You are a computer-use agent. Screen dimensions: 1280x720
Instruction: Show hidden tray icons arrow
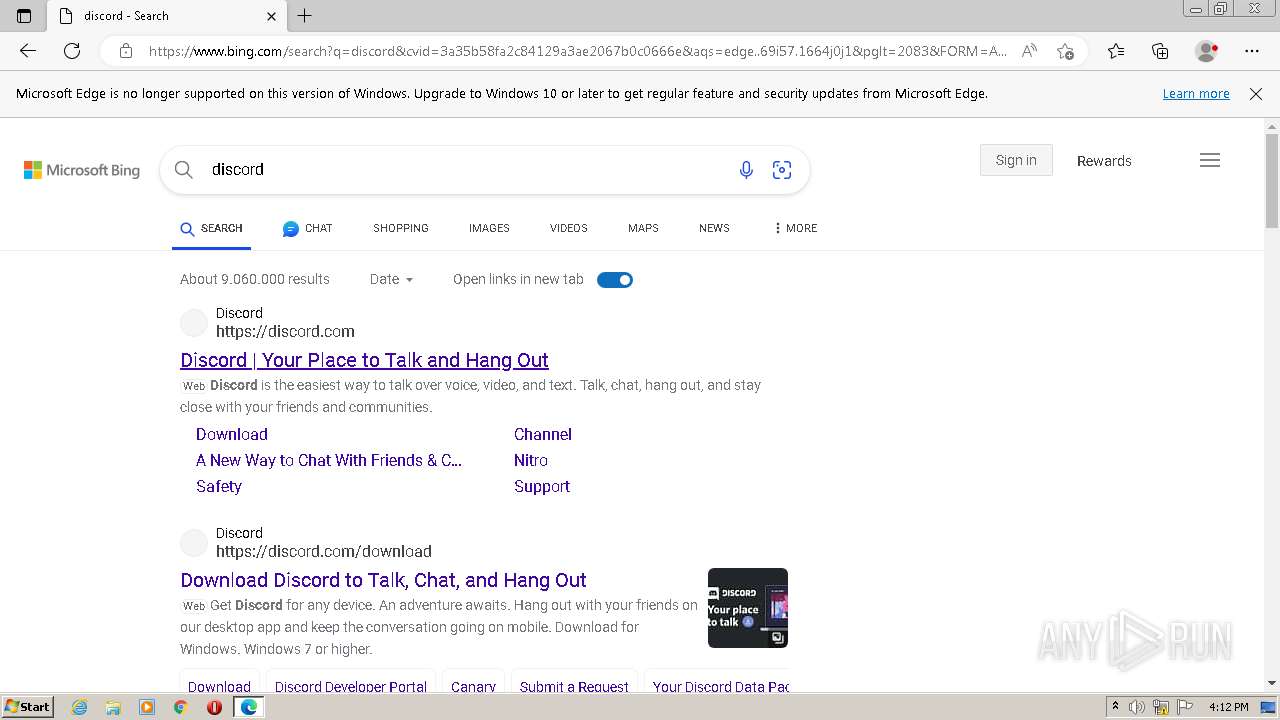[x=1115, y=707]
